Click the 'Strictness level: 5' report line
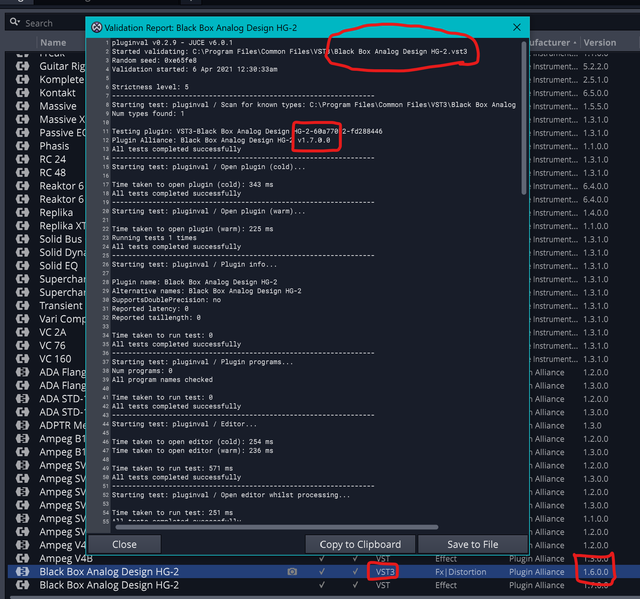 150,87
